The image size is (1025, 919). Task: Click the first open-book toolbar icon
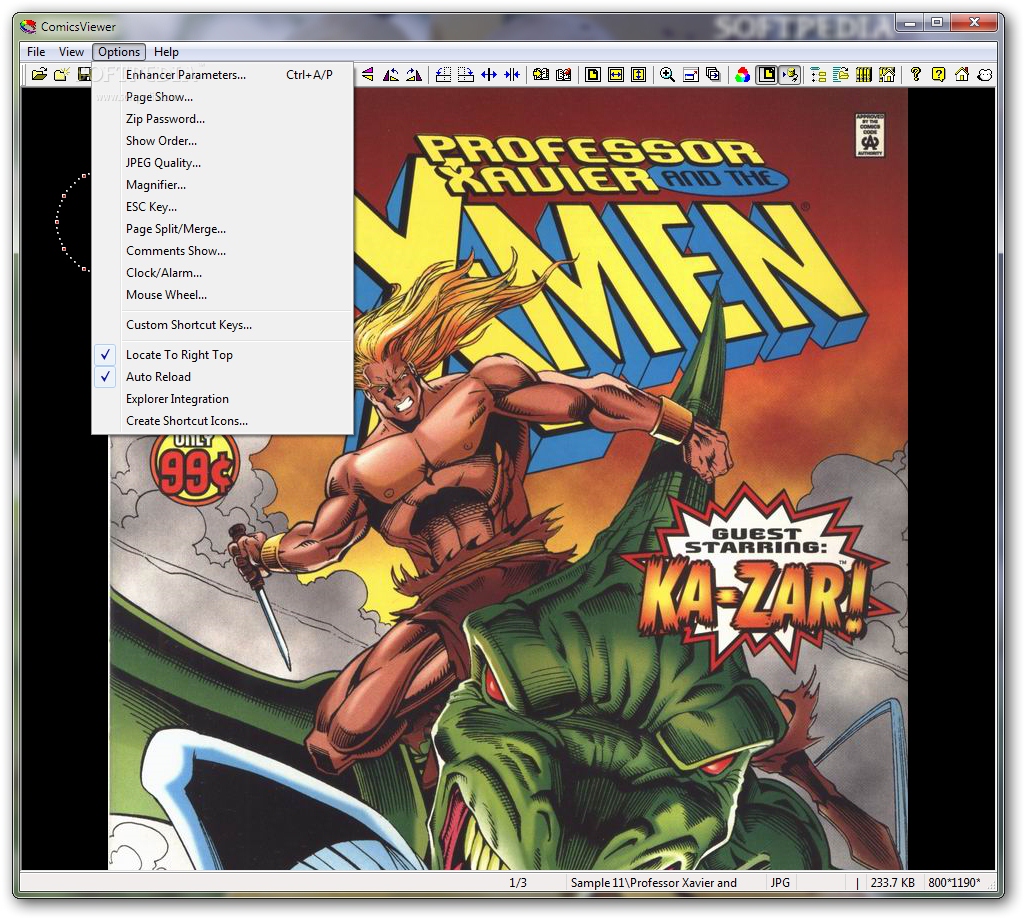pyautogui.click(x=541, y=75)
